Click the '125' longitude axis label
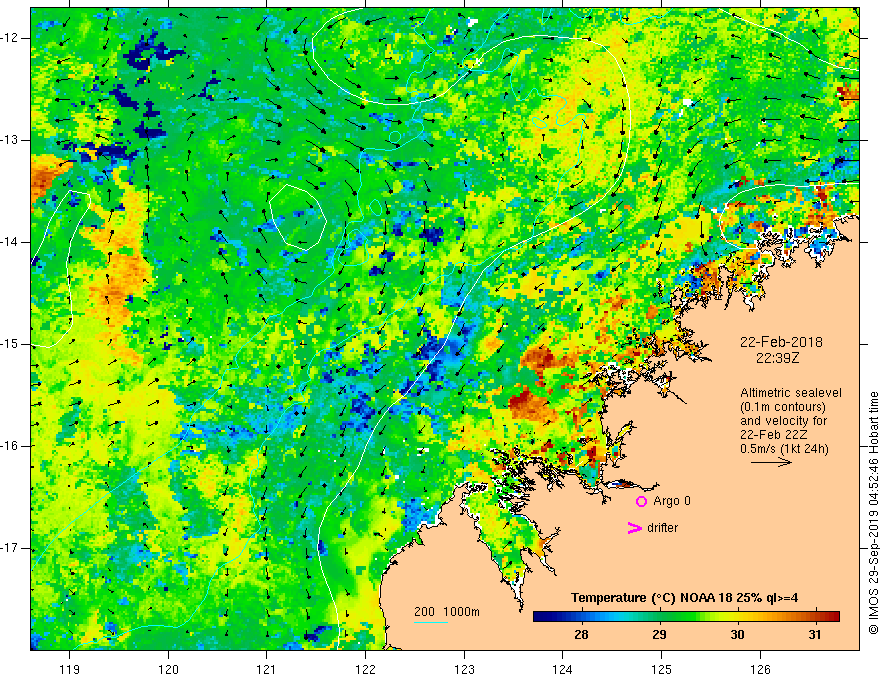Image resolution: width=880 pixels, height=680 pixels. pos(661,669)
